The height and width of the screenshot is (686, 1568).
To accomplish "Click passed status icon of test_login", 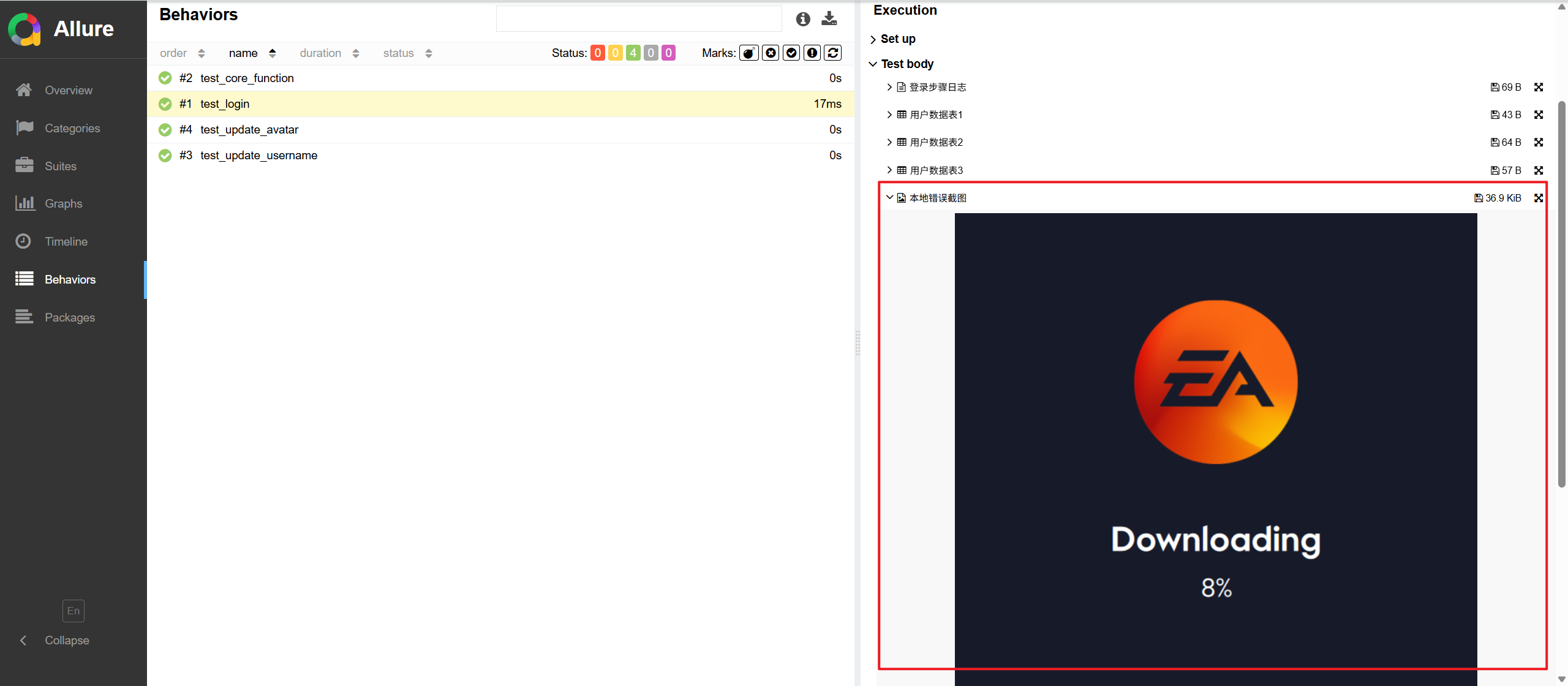I will coord(165,104).
